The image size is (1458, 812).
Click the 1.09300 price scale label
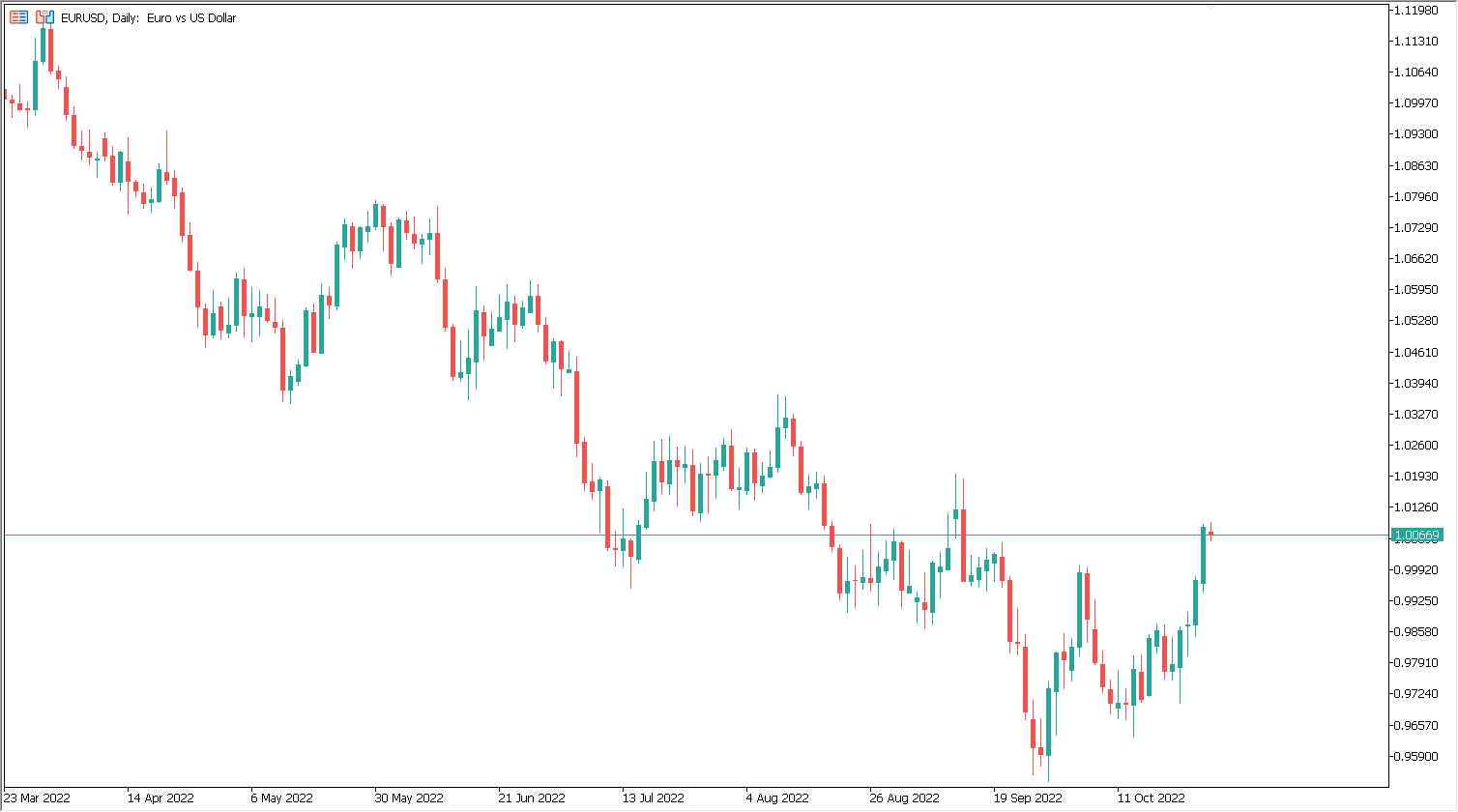(1417, 133)
